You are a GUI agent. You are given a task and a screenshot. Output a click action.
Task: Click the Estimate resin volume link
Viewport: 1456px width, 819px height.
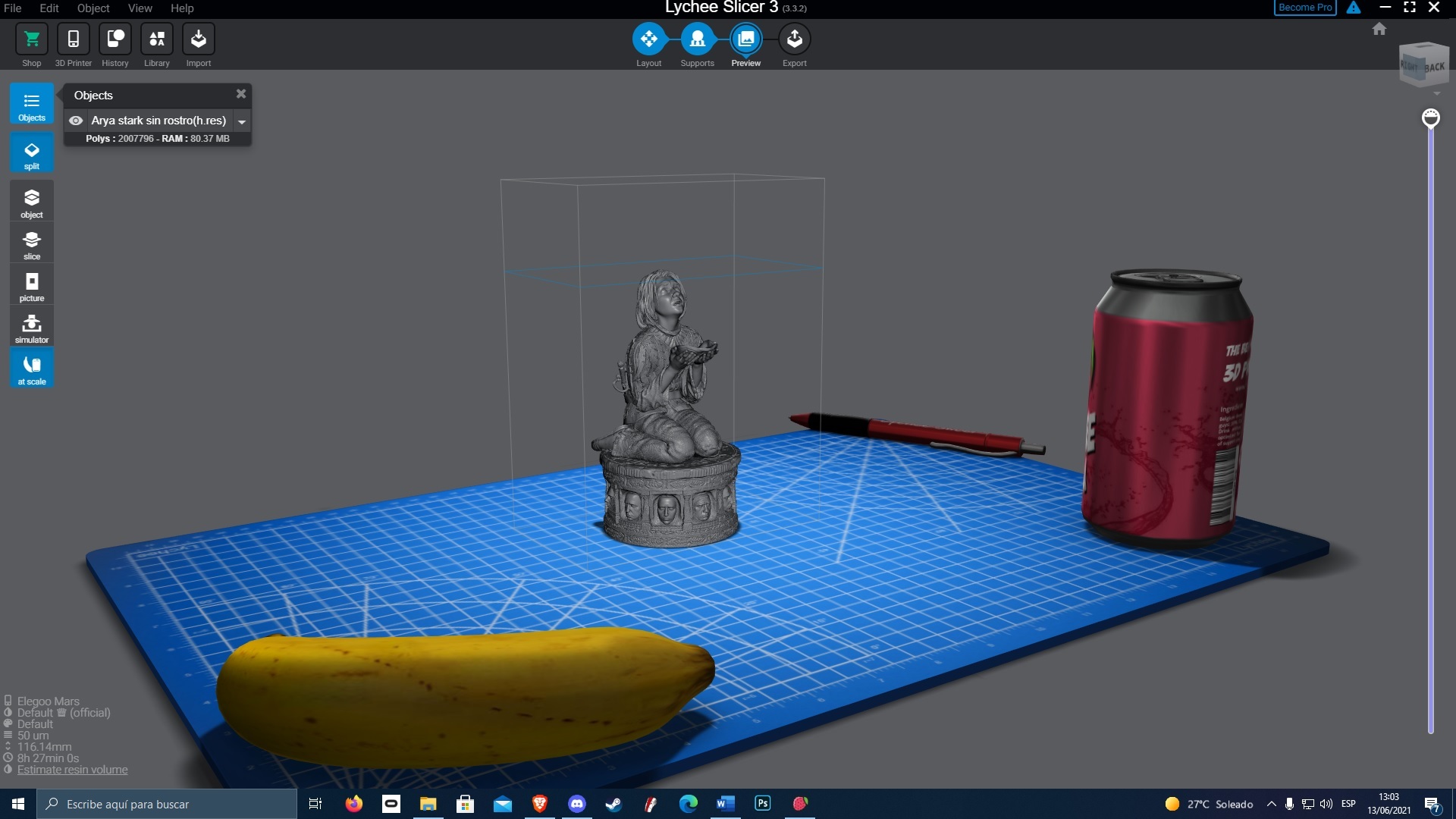(73, 770)
